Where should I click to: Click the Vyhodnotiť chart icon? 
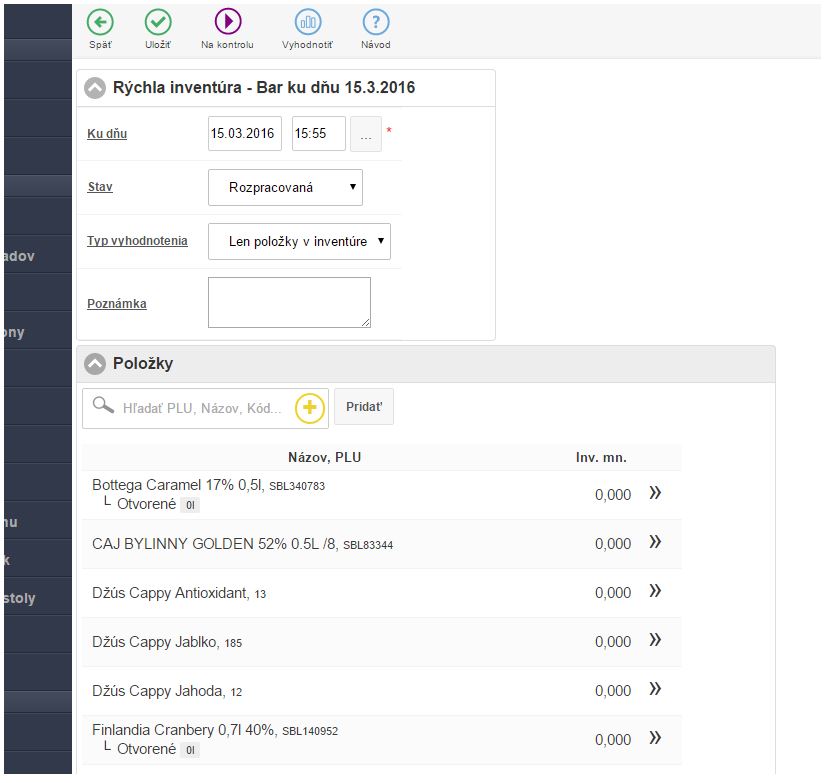click(307, 22)
